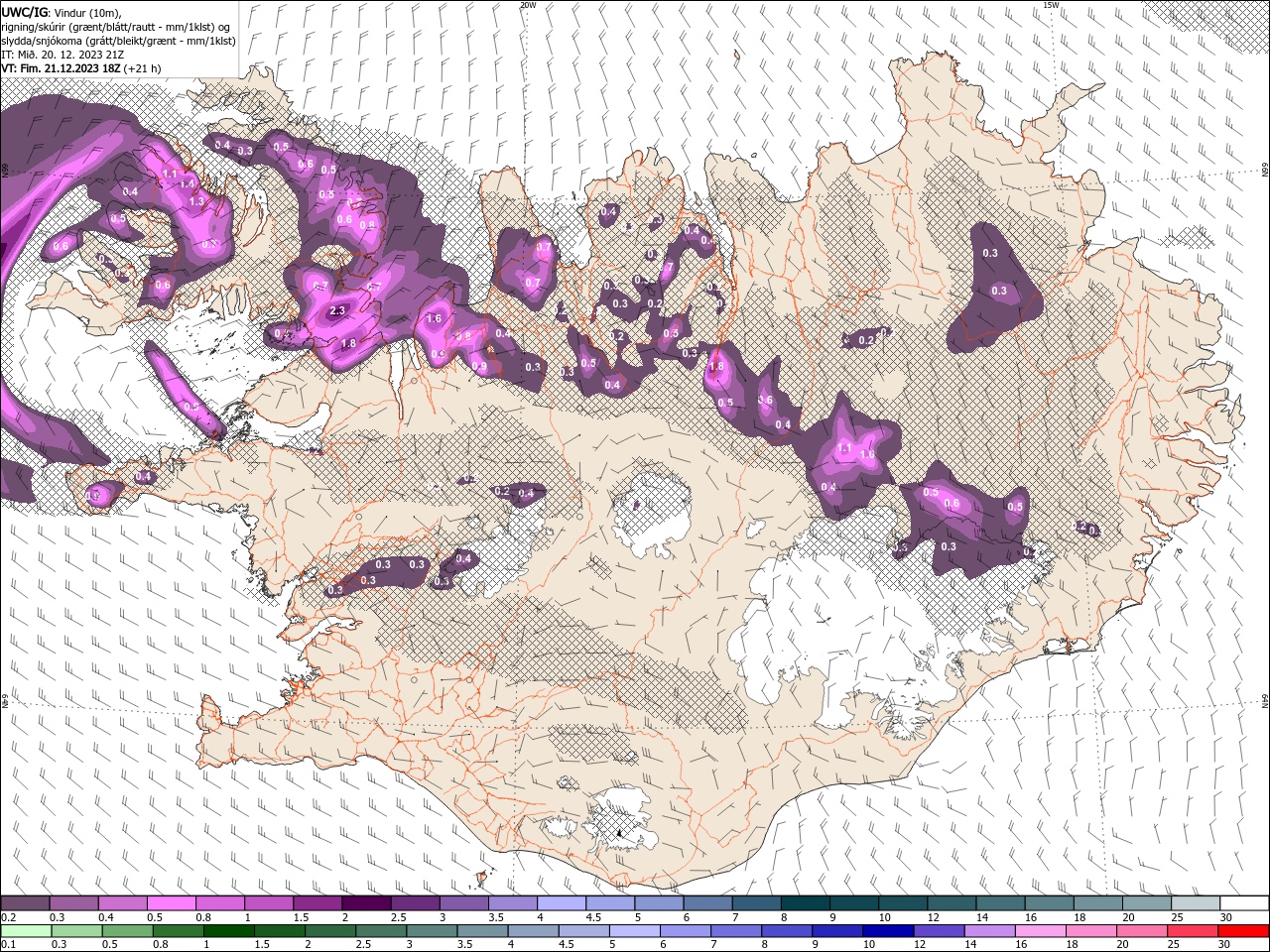
Task: Click the "3.5" label on upper legend row
Action: tap(495, 917)
